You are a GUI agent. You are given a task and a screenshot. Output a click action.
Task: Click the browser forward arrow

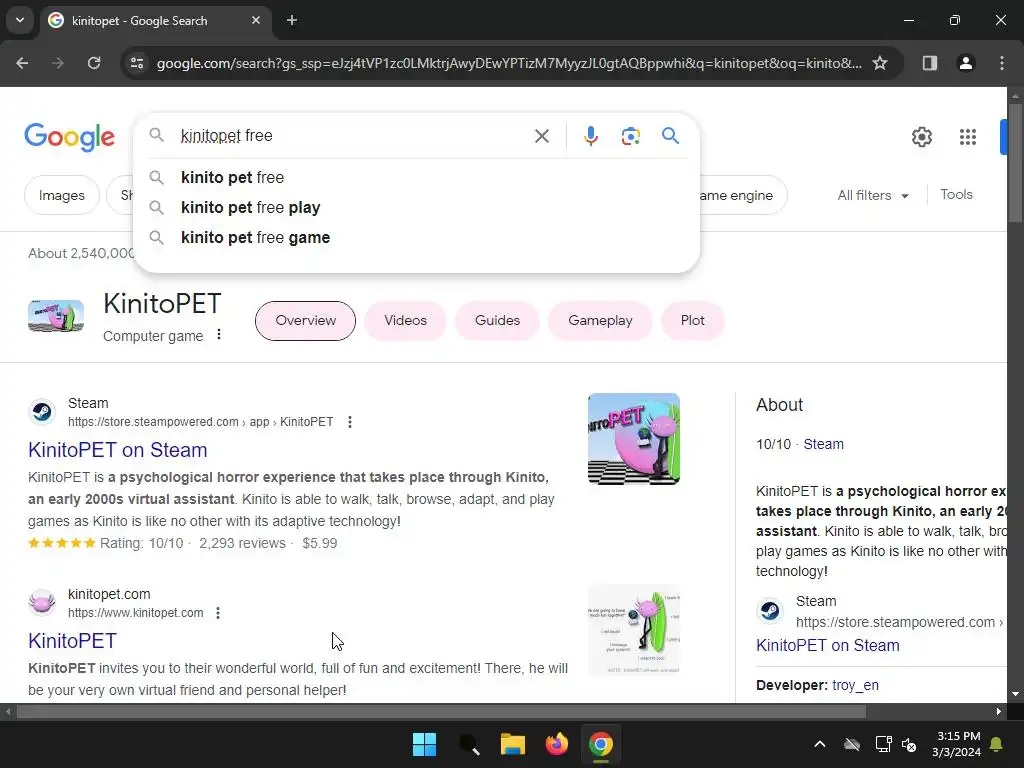tap(57, 63)
